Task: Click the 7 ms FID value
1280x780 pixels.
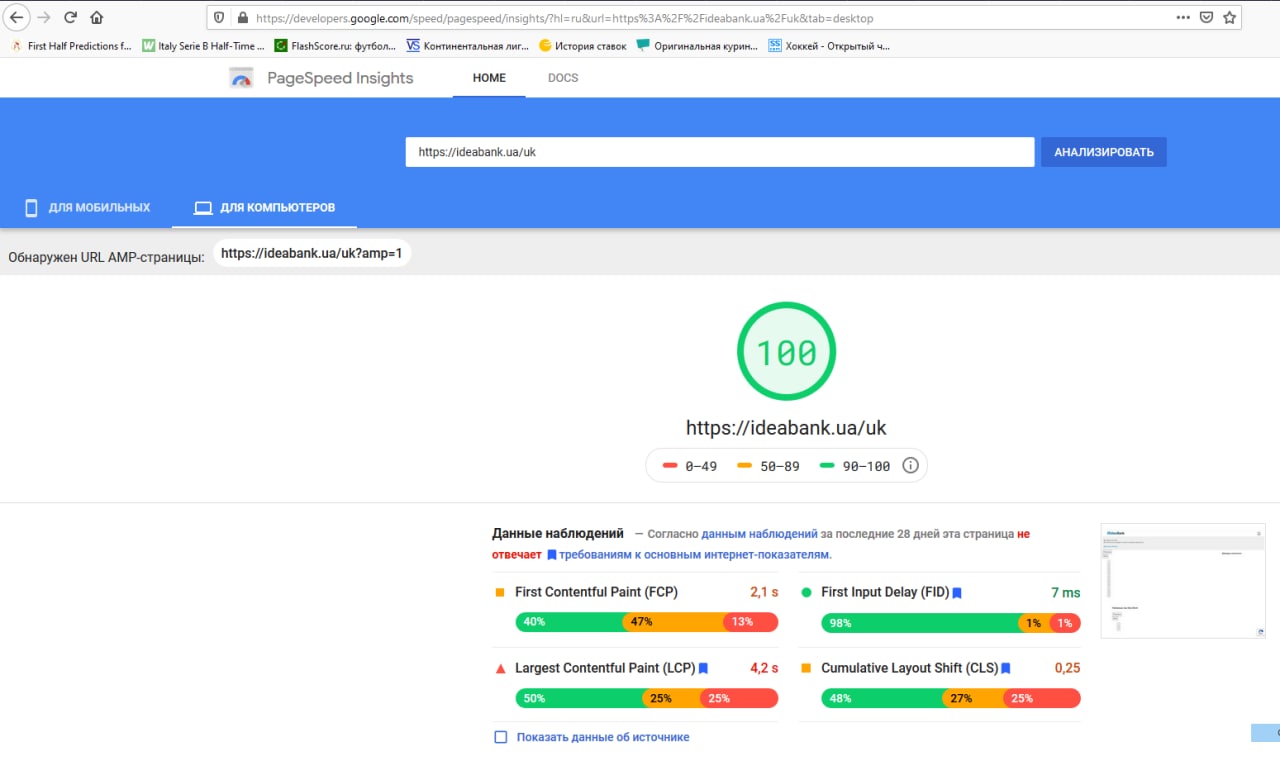Action: pos(1066,593)
